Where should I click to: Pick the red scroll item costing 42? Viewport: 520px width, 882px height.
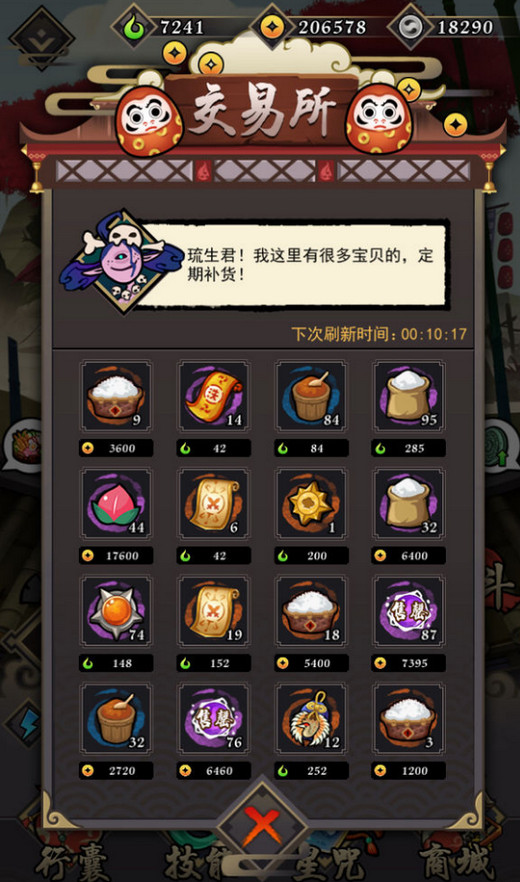tap(214, 397)
